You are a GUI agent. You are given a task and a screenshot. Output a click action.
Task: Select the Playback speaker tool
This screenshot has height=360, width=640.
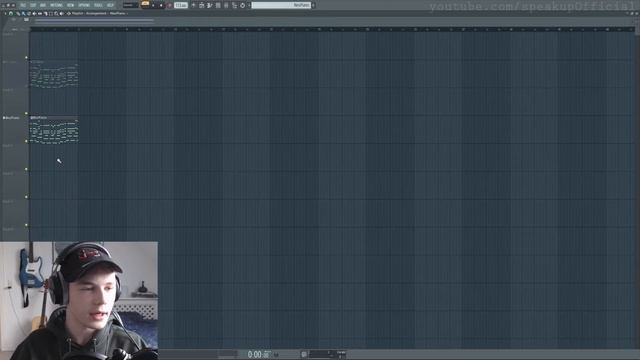(x=62, y=13)
